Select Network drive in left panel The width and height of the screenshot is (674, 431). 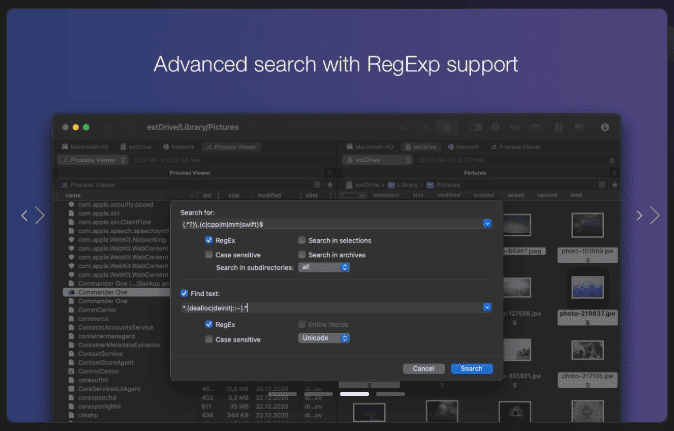pyautogui.click(x=179, y=147)
